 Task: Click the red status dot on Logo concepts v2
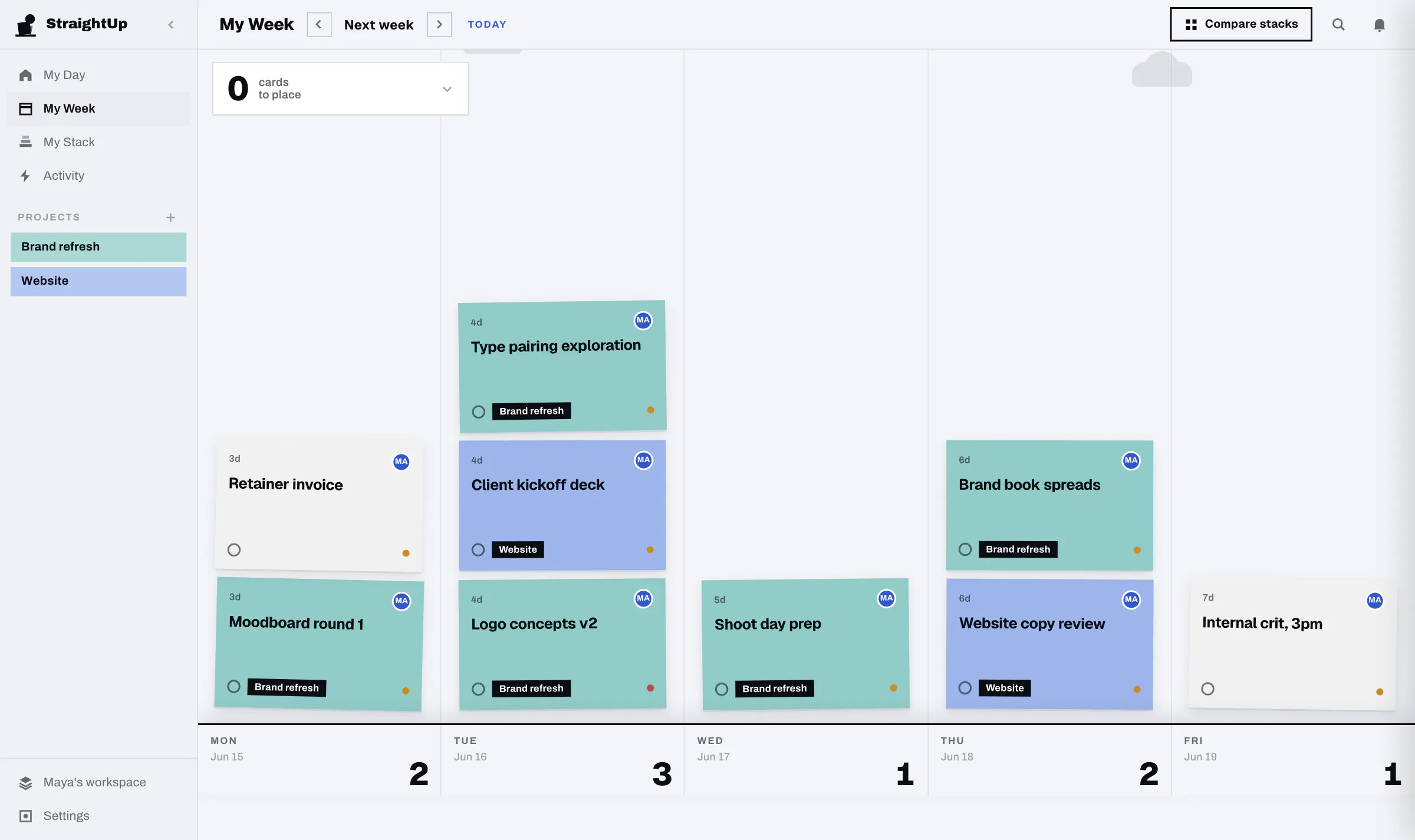click(x=650, y=688)
